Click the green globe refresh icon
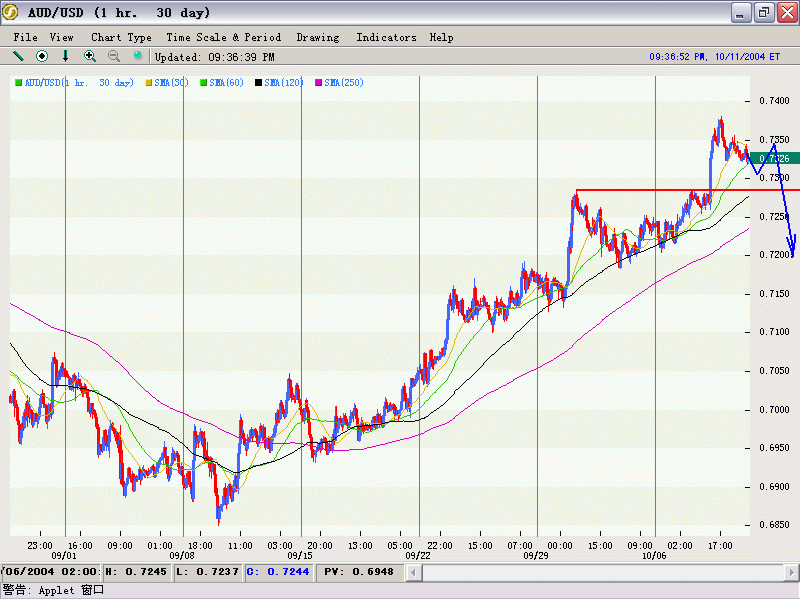 click(138, 57)
